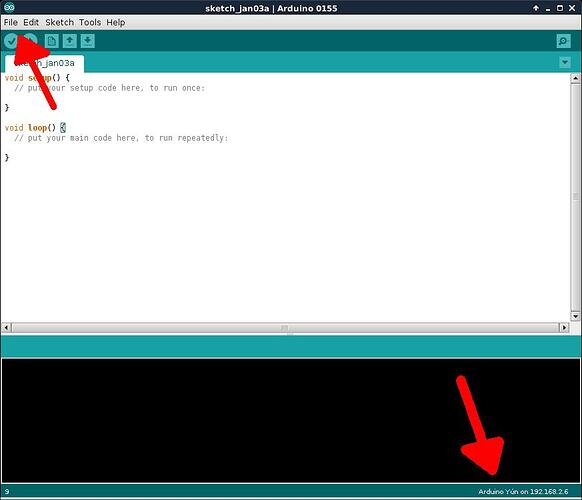Expand the tab options dropdown arrow
This screenshot has width=582, height=500.
565,62
